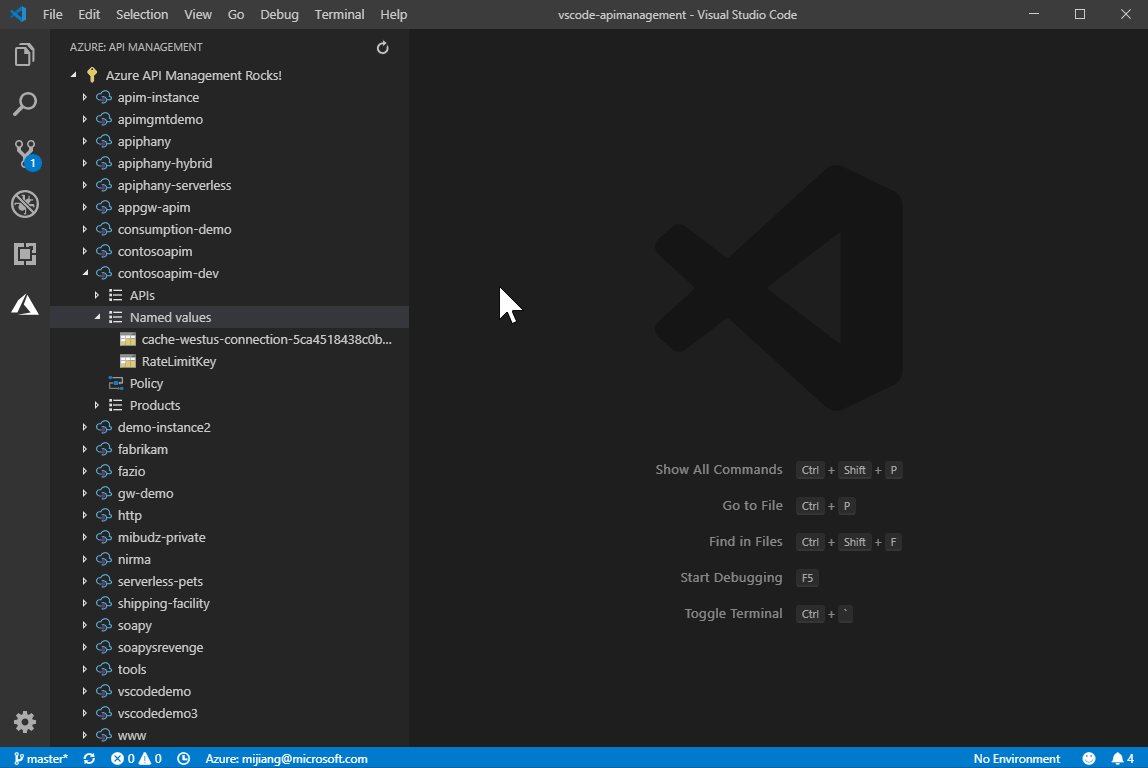This screenshot has height=768, width=1148.
Task: Click Azure: mijiang@microsoft.com account in status bar
Action: [286, 758]
